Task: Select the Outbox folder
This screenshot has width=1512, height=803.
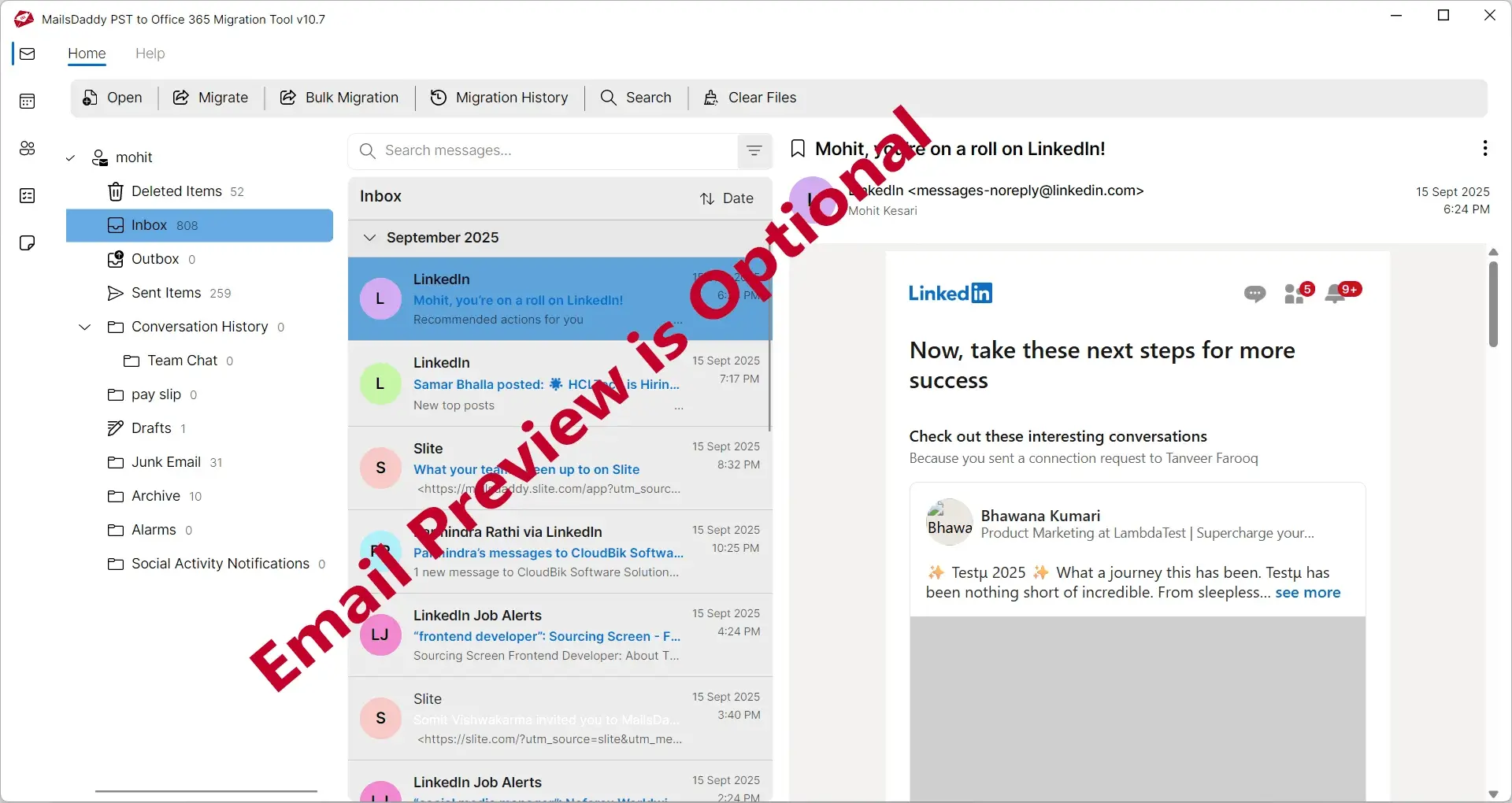Action: [199, 259]
